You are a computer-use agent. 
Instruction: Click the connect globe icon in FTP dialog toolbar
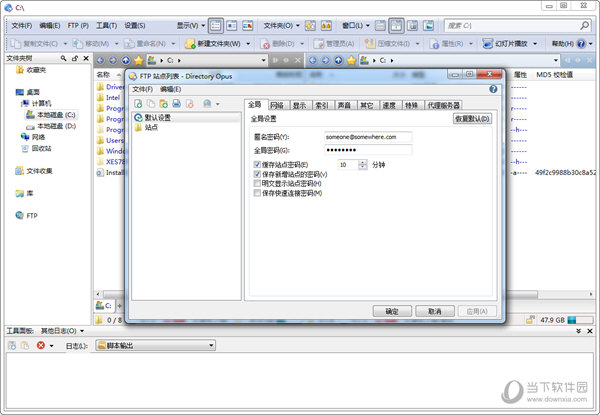coord(207,104)
